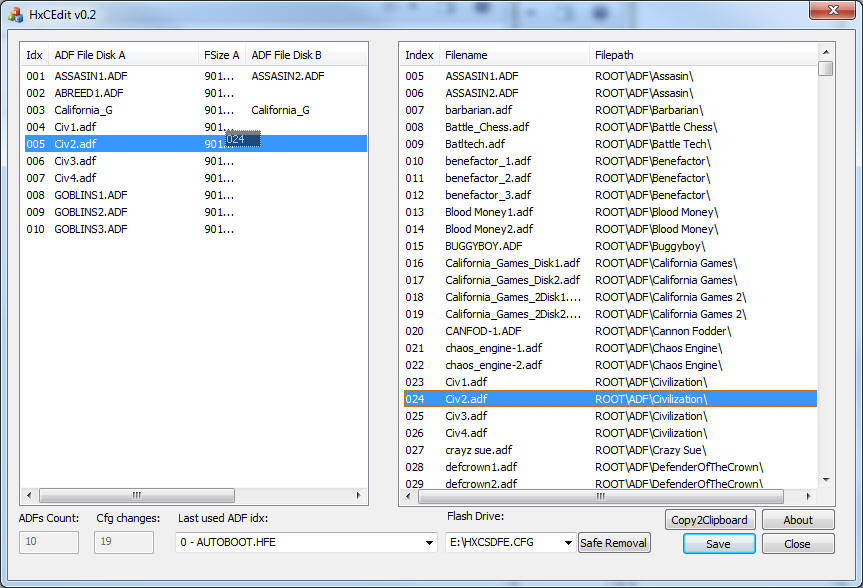Select GOBLINS2.ADF row

[196, 212]
